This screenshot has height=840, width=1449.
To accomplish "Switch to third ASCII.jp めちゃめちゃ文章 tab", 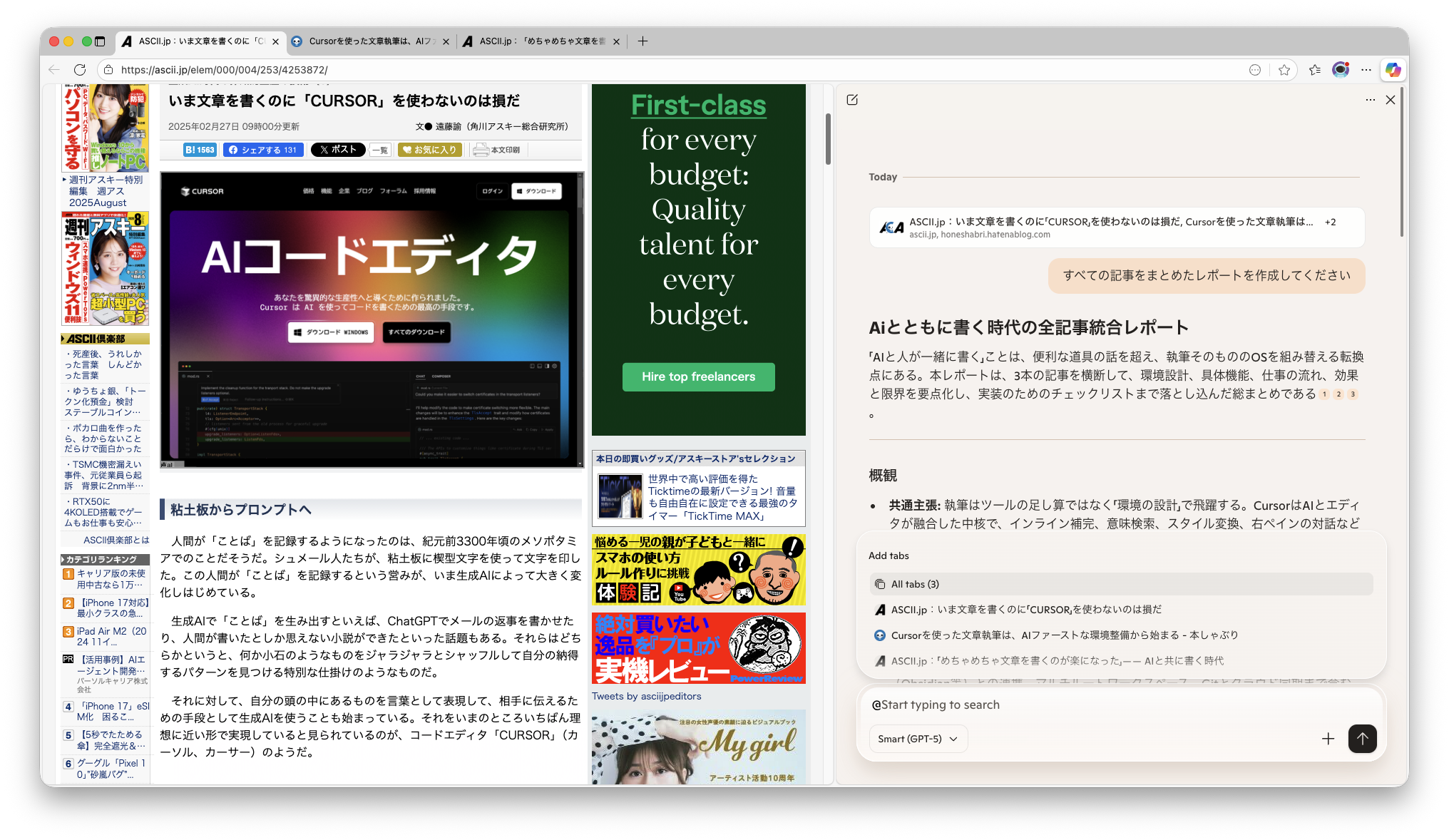I will point(542,41).
